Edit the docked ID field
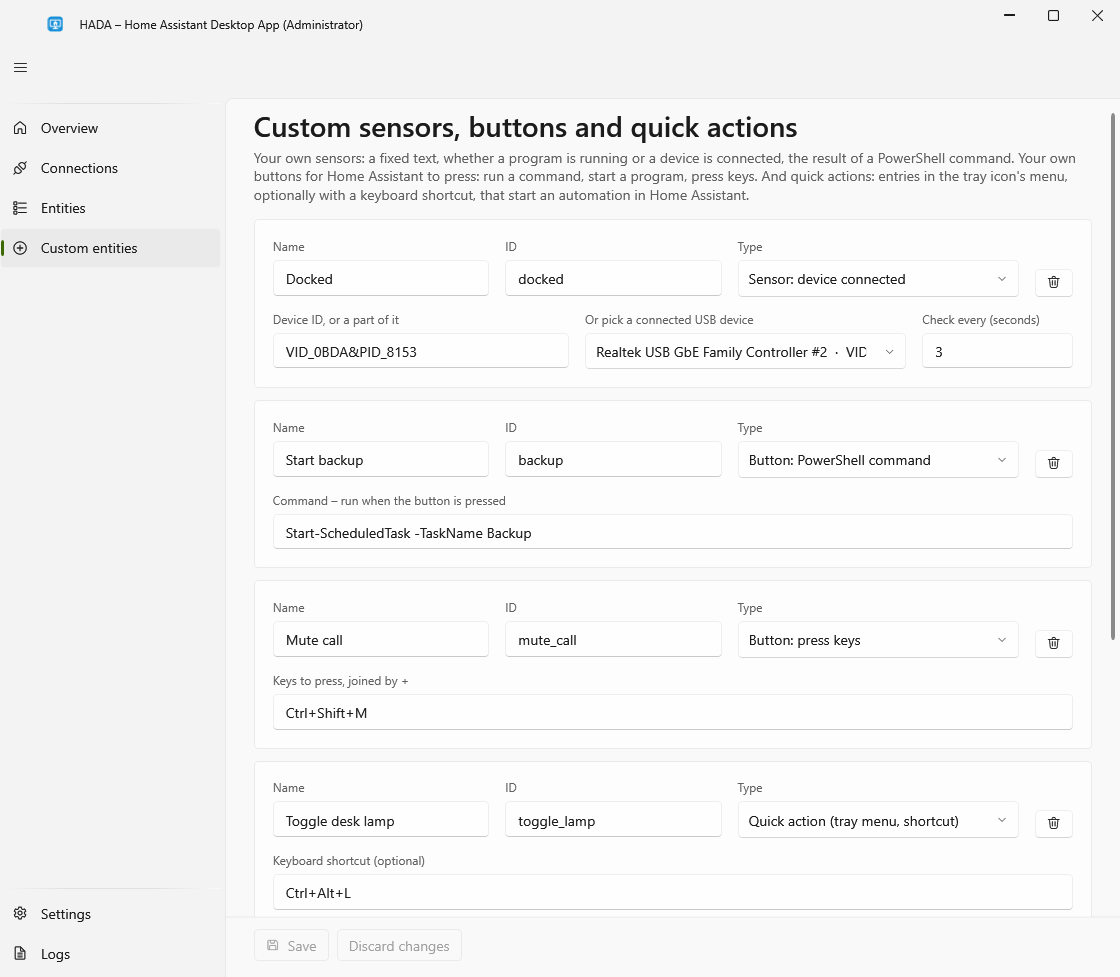 pyautogui.click(x=613, y=279)
